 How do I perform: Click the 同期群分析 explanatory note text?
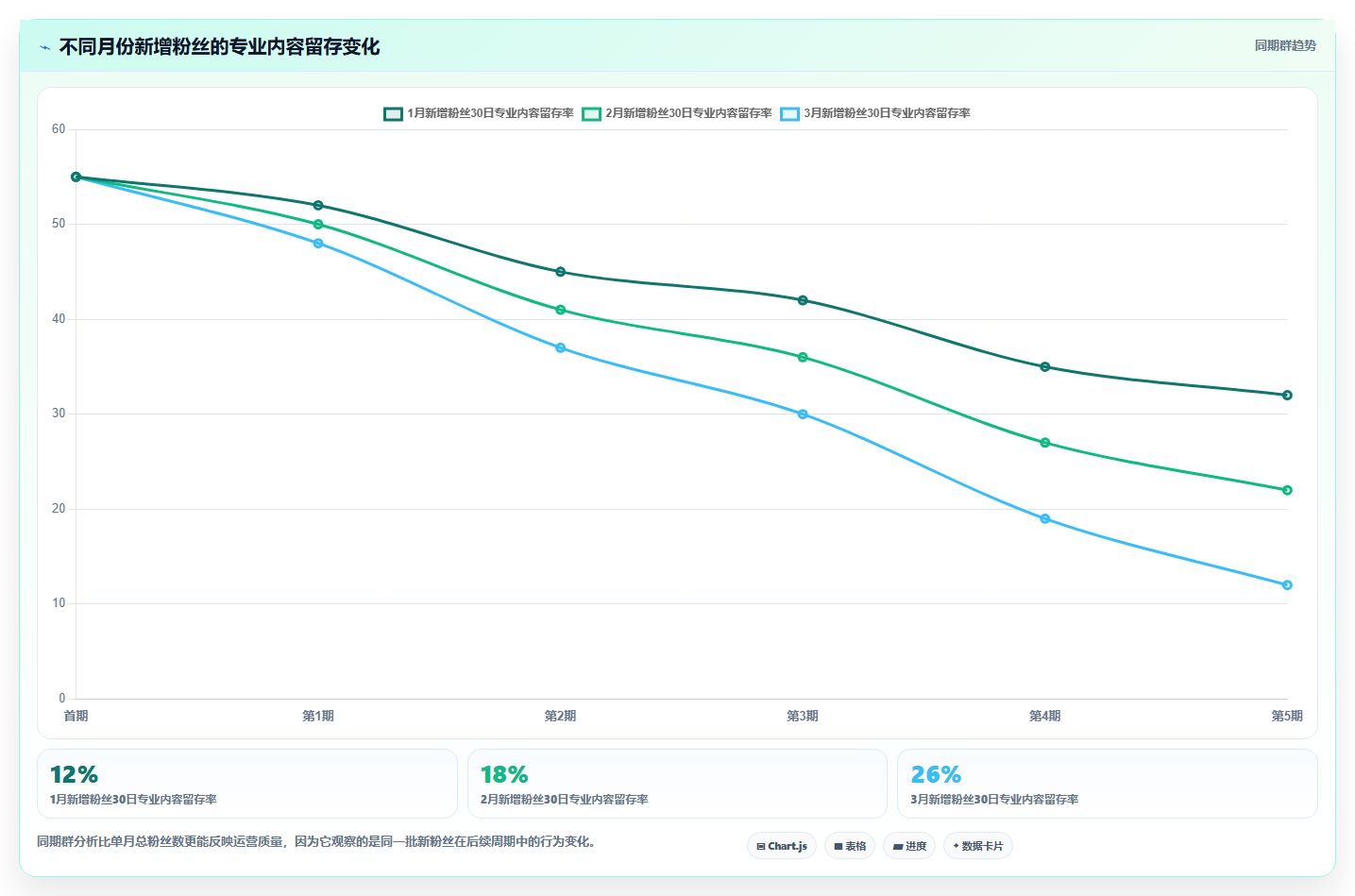pos(316,841)
